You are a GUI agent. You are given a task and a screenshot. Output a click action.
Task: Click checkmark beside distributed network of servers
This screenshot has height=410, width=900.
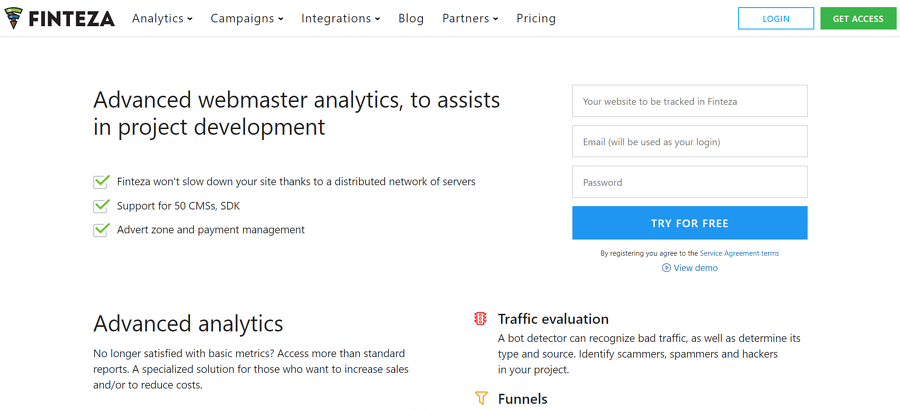(101, 181)
